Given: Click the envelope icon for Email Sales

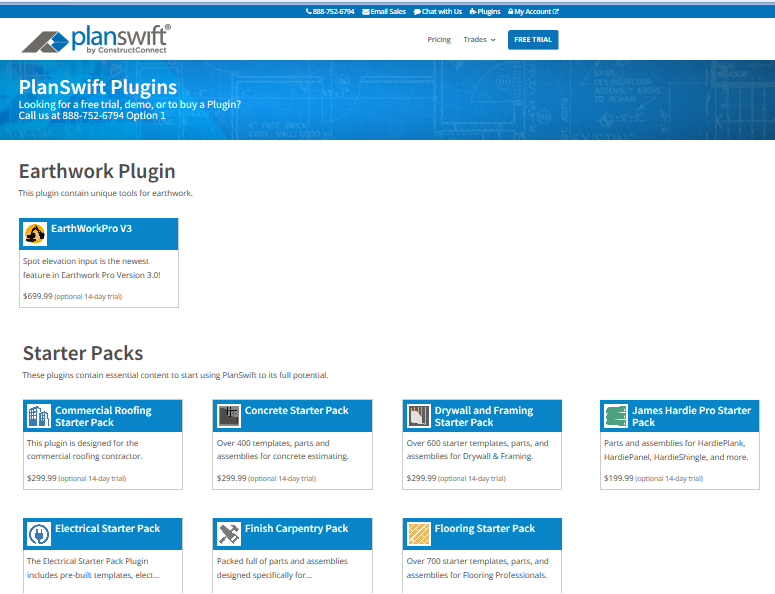Looking at the screenshot, I should click(366, 11).
